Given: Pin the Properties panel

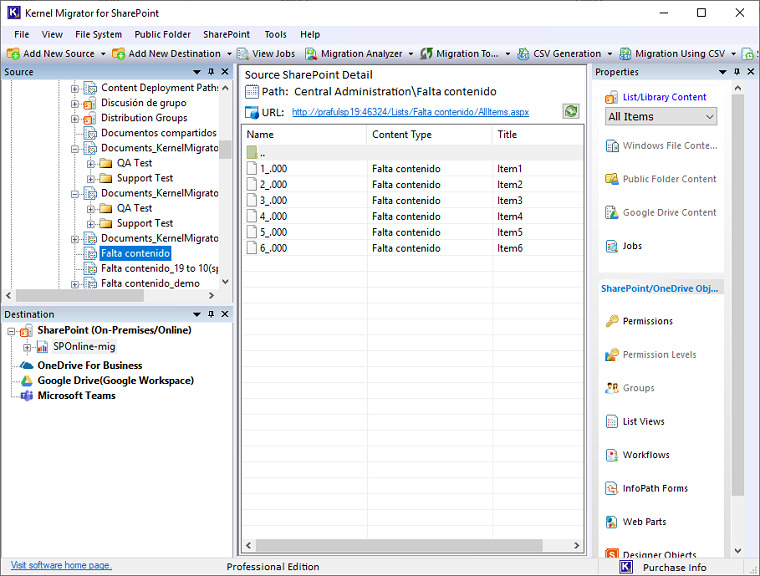Looking at the screenshot, I should [737, 72].
